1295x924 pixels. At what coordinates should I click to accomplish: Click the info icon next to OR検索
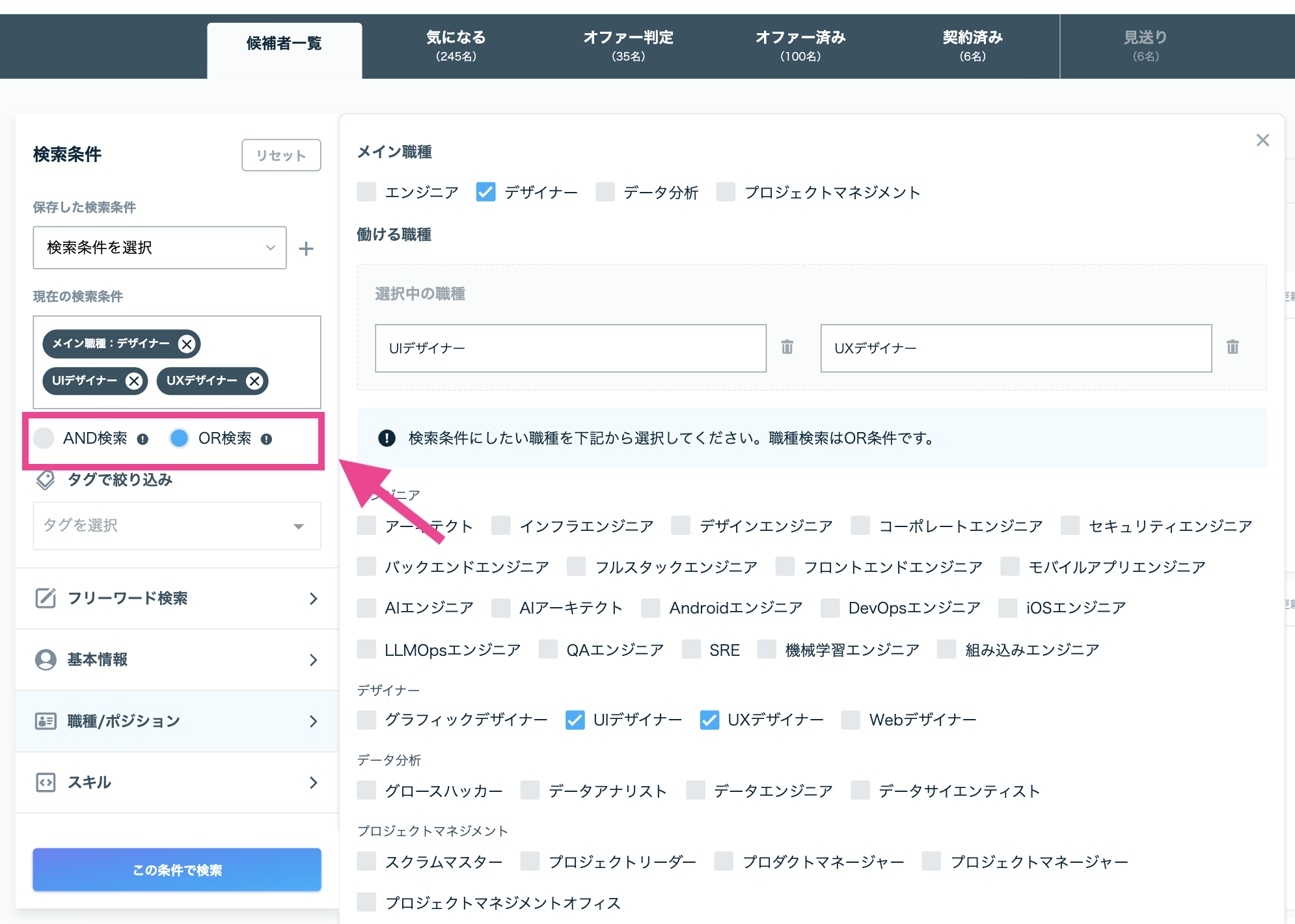(x=266, y=439)
